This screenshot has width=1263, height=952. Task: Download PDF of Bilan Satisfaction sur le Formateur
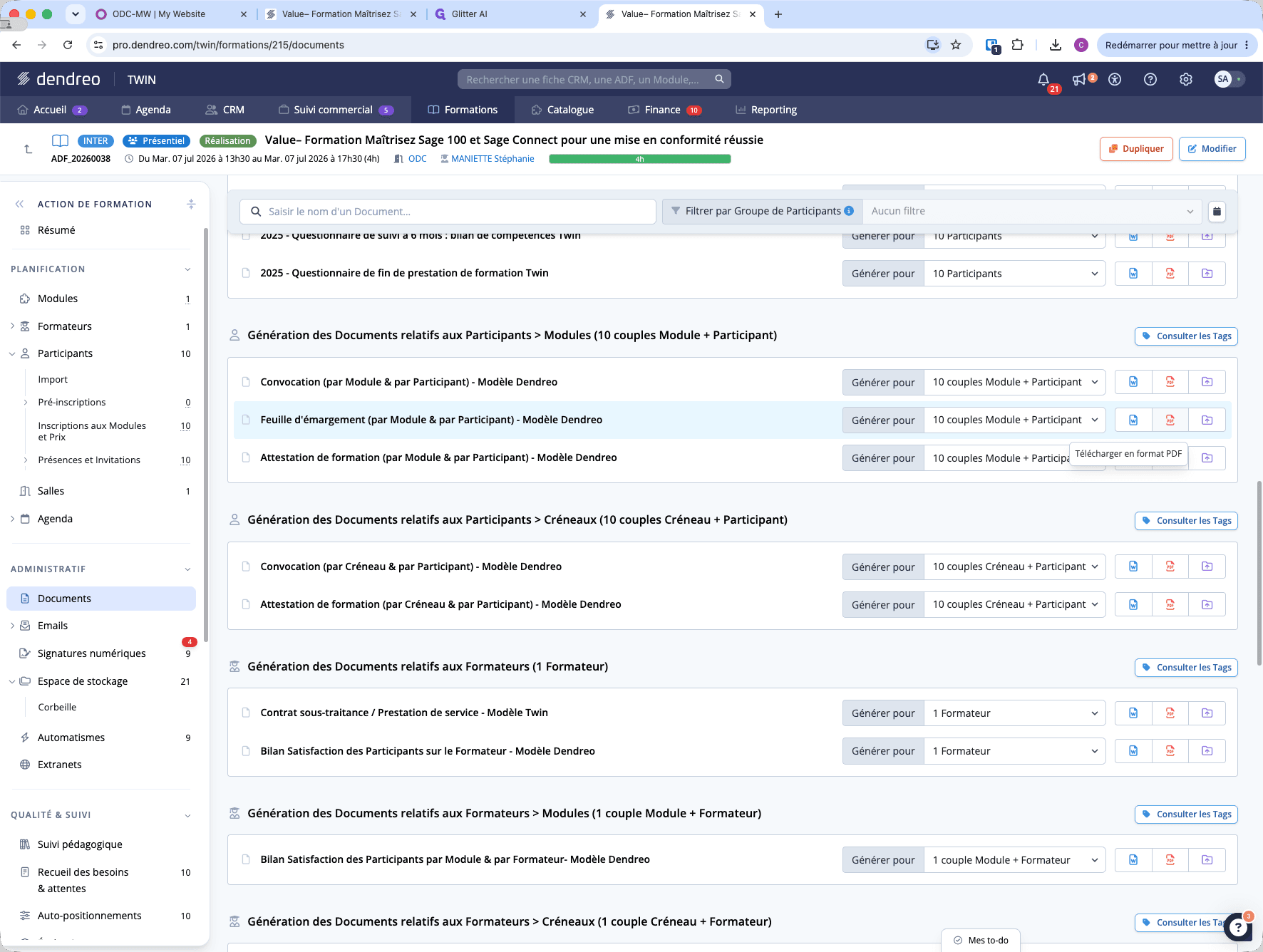(1170, 751)
